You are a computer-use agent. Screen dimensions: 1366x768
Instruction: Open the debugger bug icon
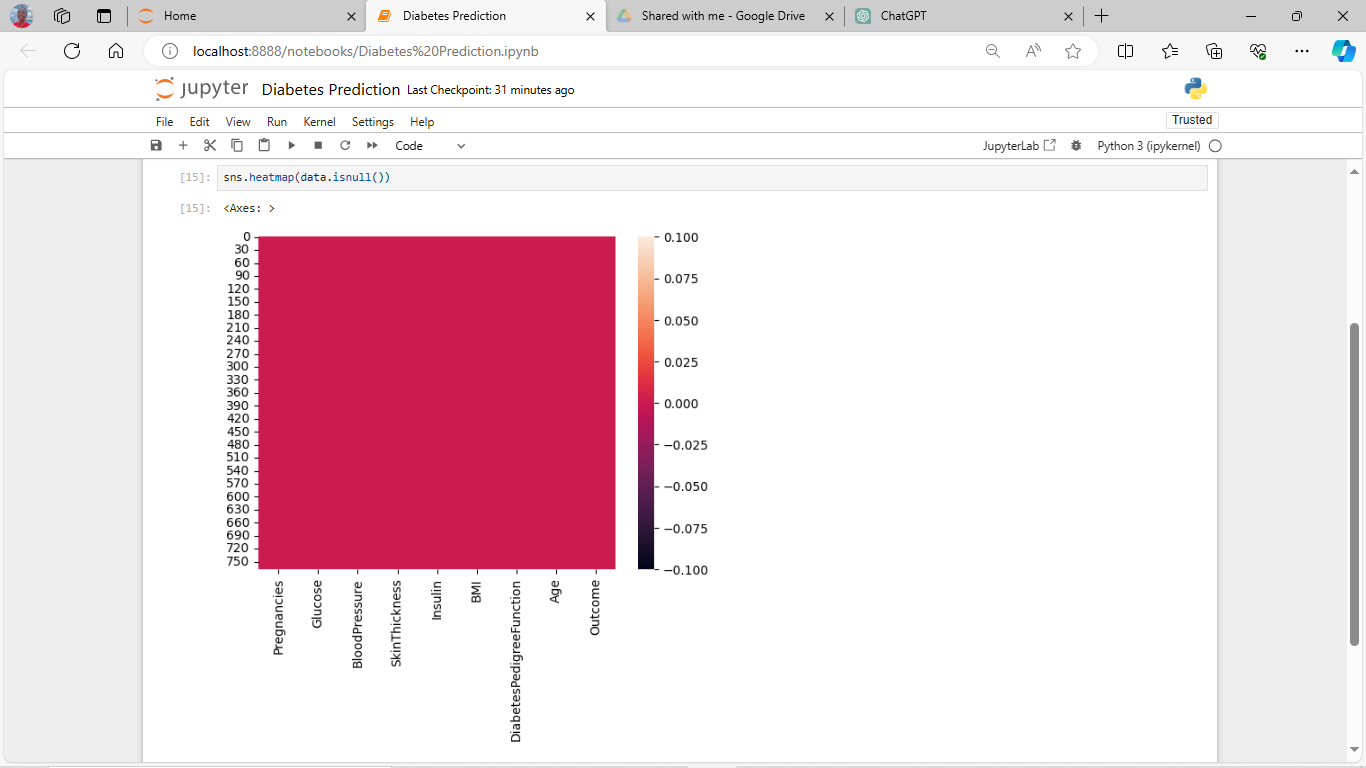(1076, 146)
